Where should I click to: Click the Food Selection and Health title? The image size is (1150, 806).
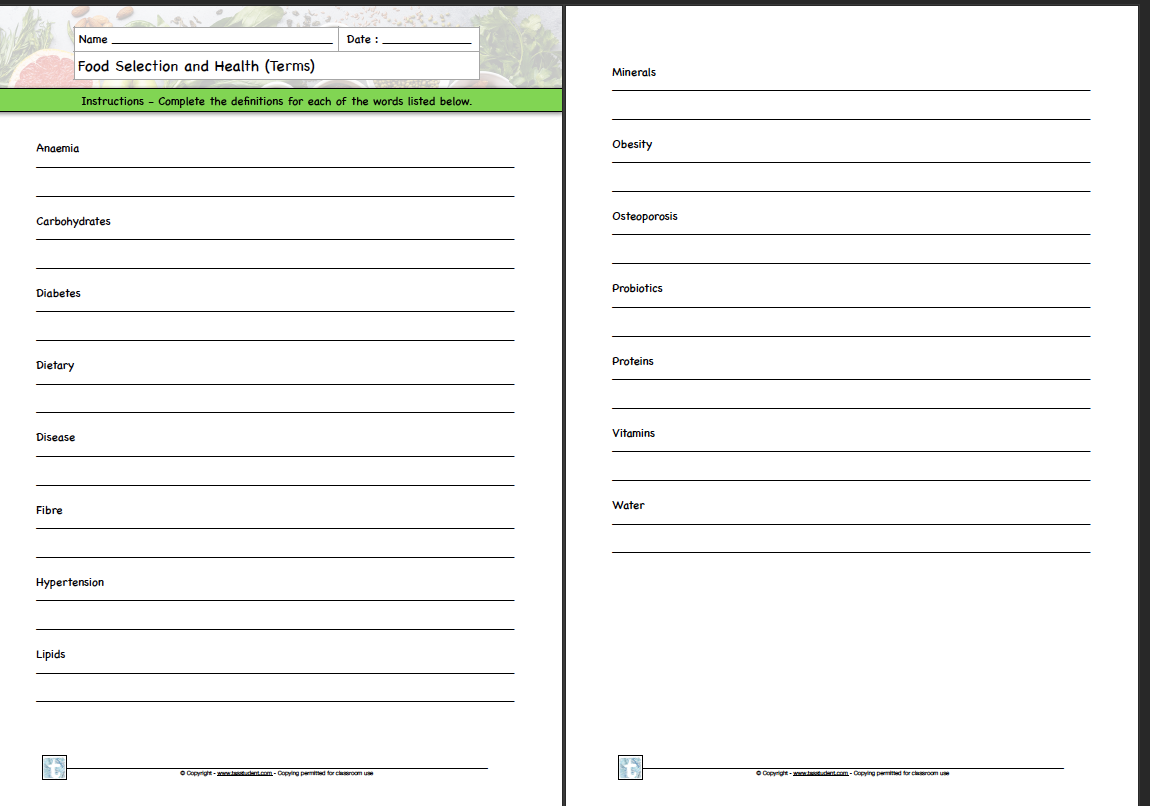[196, 66]
